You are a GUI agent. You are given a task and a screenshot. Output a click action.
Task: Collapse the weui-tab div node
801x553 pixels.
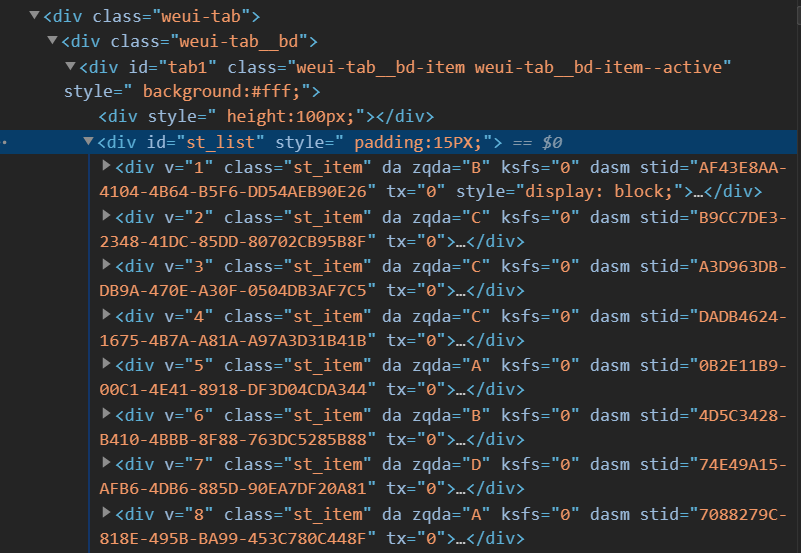[x=35, y=17]
